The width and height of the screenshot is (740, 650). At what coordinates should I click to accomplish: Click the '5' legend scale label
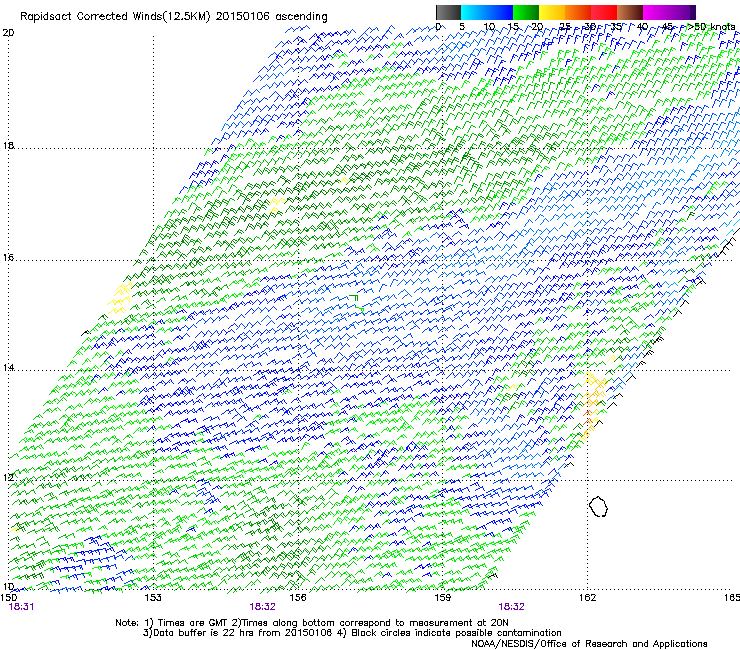pyautogui.click(x=462, y=27)
